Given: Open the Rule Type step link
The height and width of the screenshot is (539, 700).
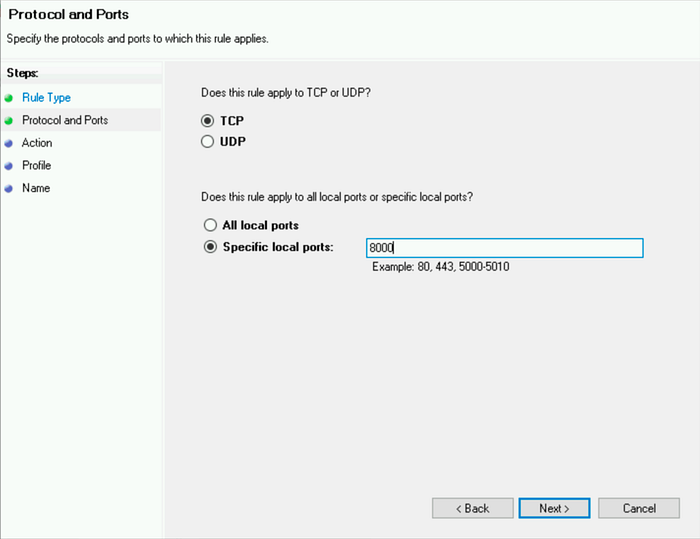Looking at the screenshot, I should 46,98.
